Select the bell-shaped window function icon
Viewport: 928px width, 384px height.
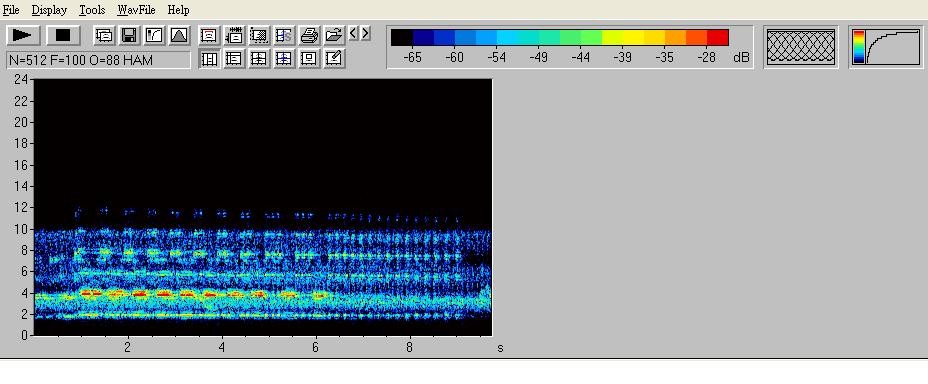coord(179,36)
